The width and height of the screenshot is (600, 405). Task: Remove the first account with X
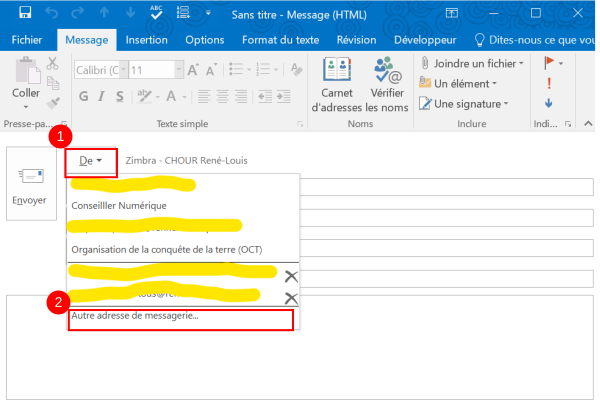291,276
